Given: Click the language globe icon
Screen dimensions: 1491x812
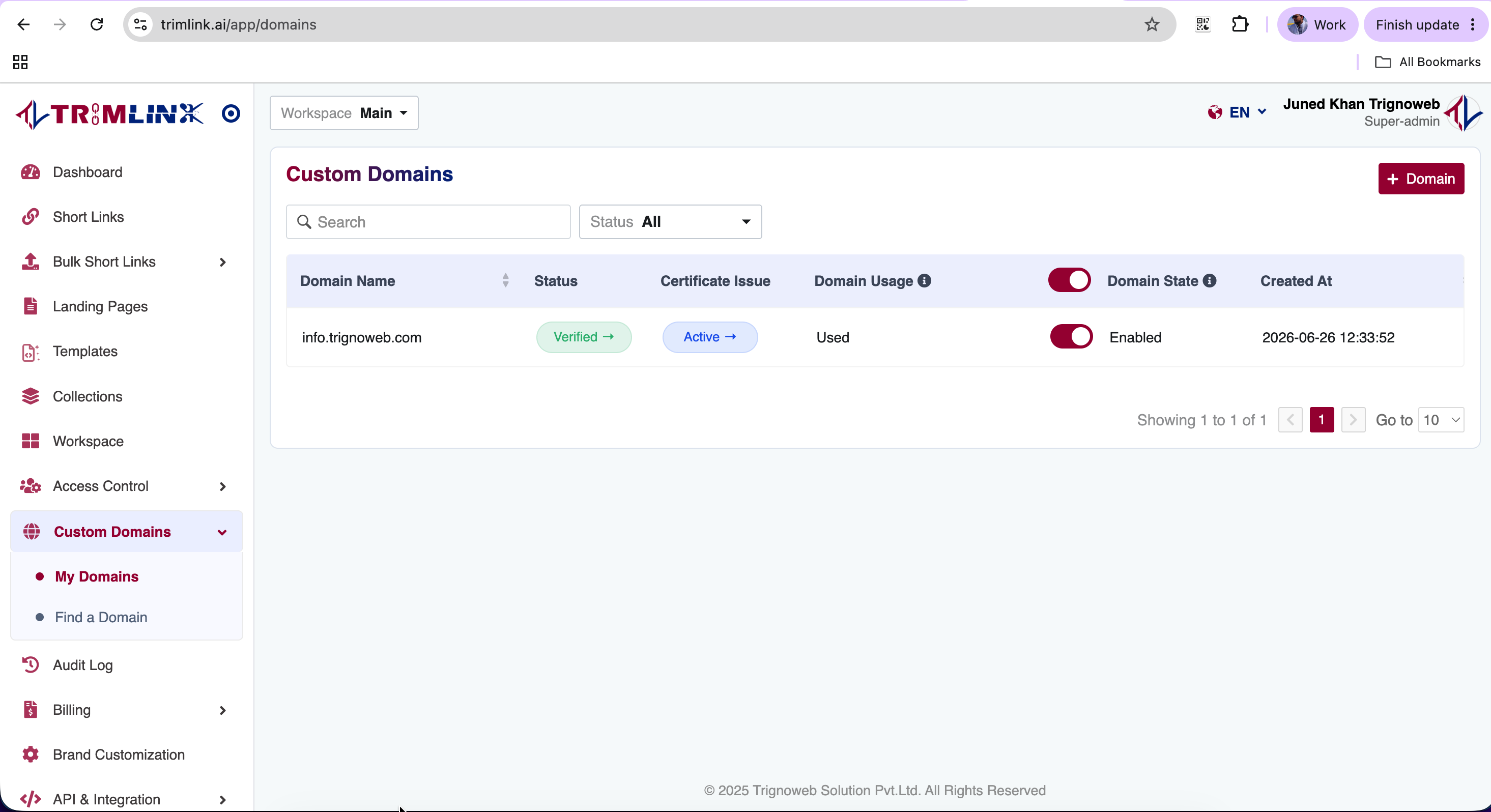Looking at the screenshot, I should (1215, 112).
